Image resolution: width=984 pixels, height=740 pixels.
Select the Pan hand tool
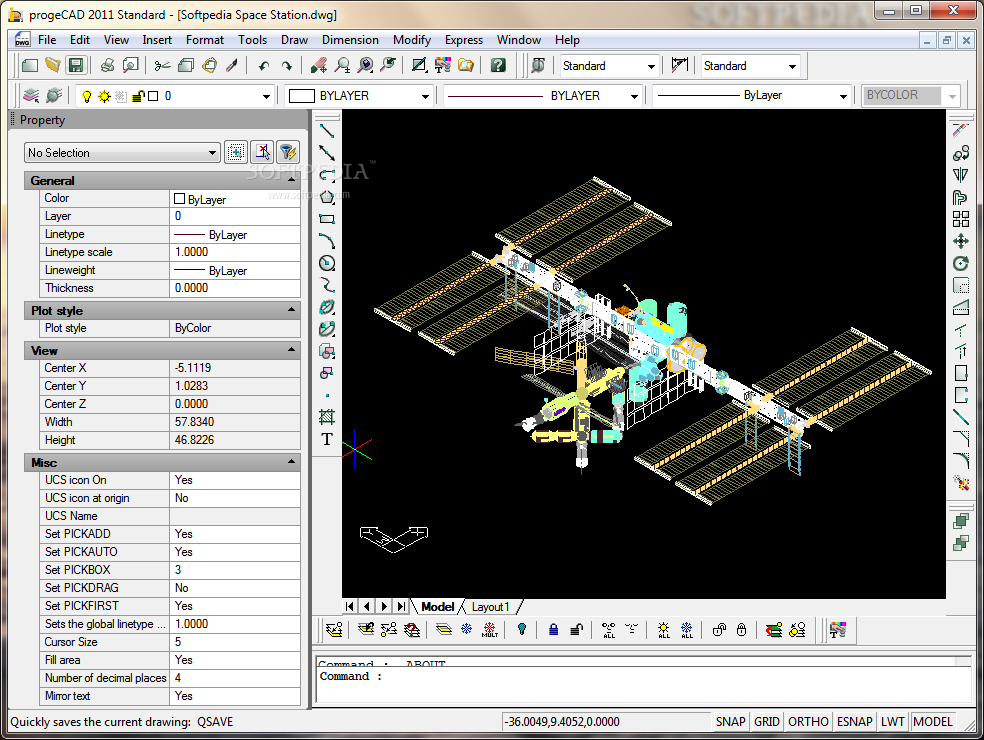point(319,65)
